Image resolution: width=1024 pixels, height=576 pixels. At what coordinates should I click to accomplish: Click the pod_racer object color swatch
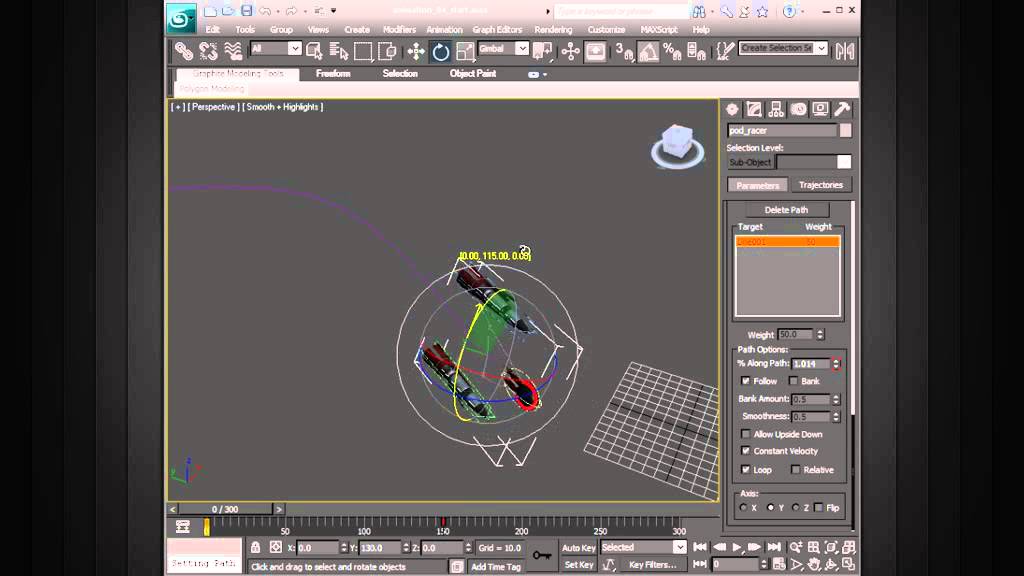(x=845, y=131)
